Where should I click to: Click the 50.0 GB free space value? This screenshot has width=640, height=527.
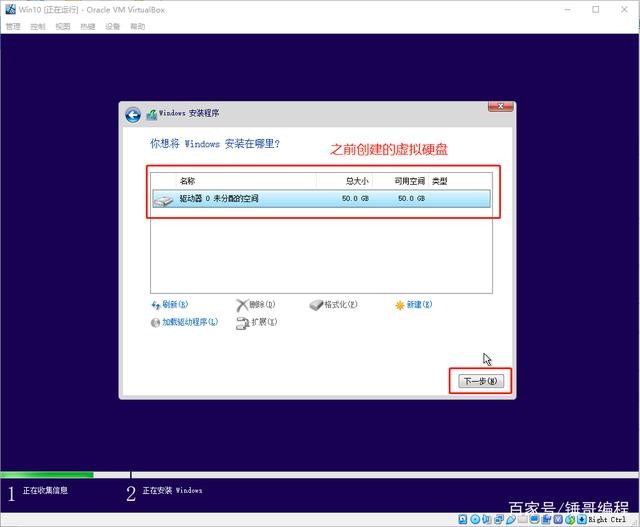[x=411, y=198]
